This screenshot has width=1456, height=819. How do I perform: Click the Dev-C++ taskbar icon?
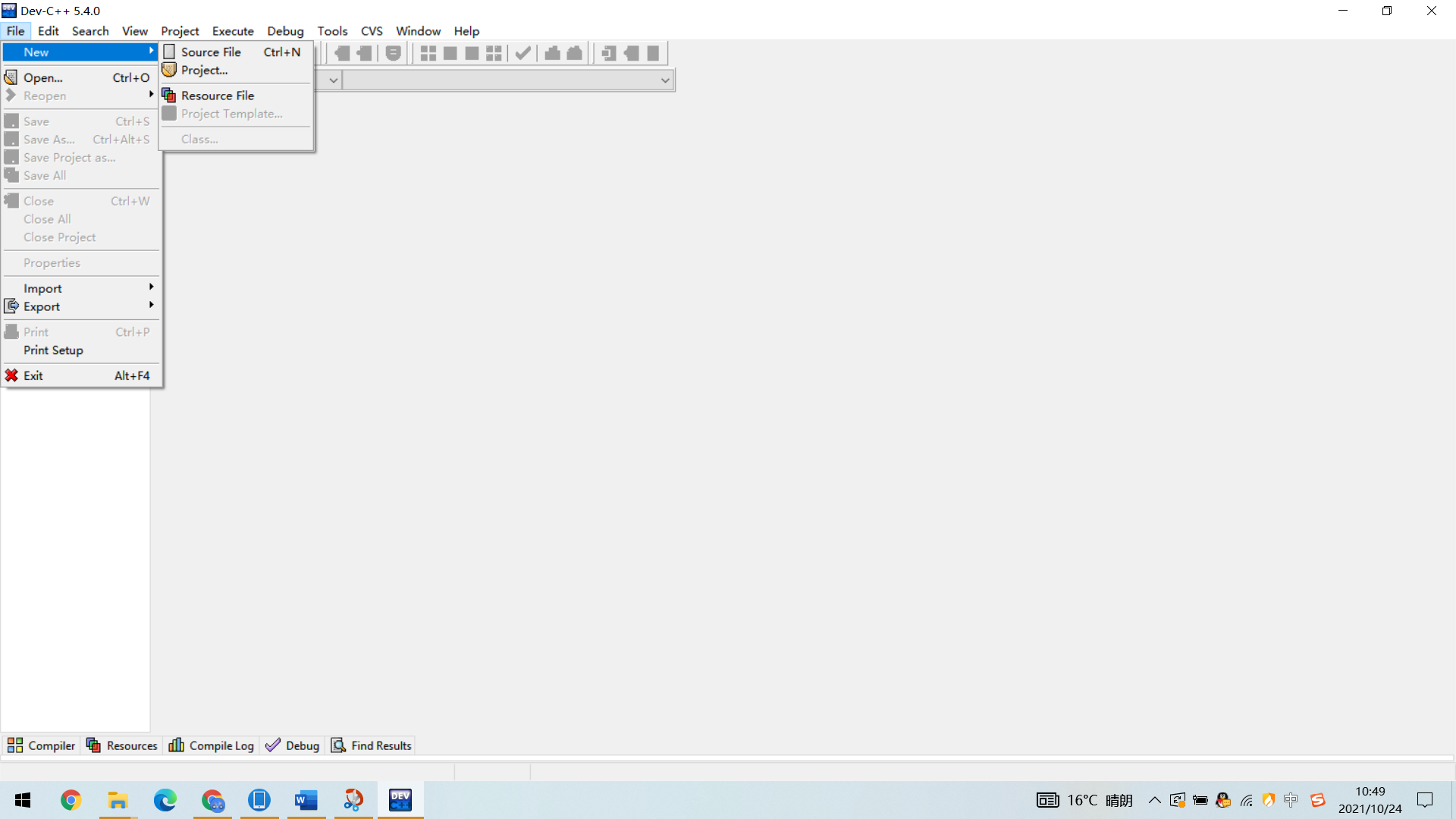(400, 799)
